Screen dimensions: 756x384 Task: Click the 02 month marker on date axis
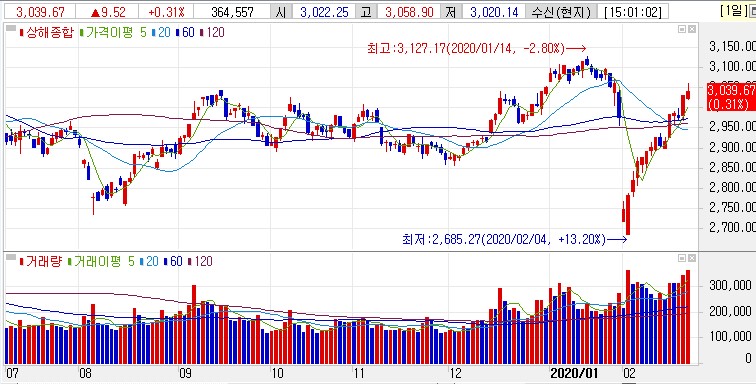click(x=629, y=373)
